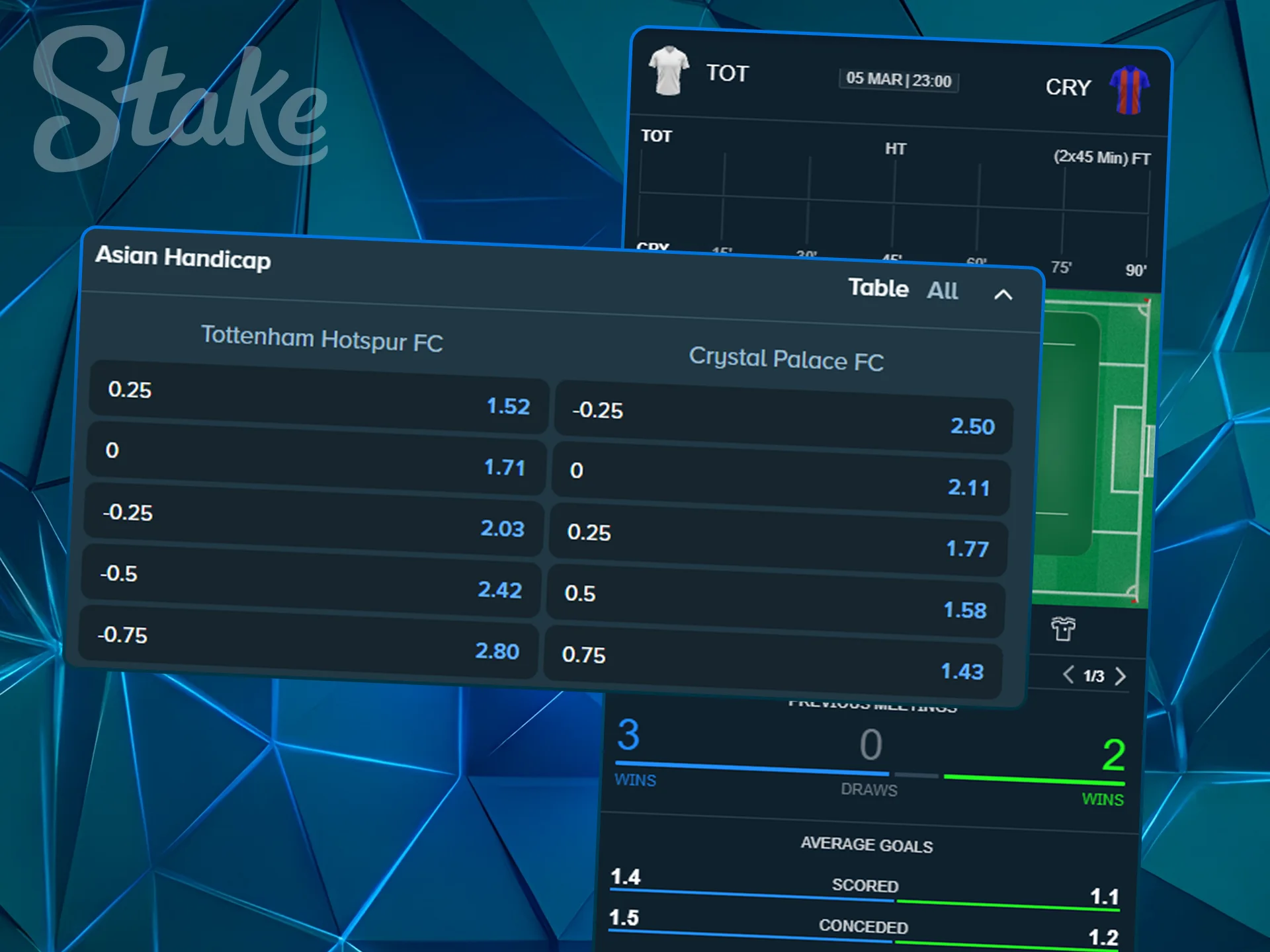Click the 90' timeline marker

click(1136, 270)
